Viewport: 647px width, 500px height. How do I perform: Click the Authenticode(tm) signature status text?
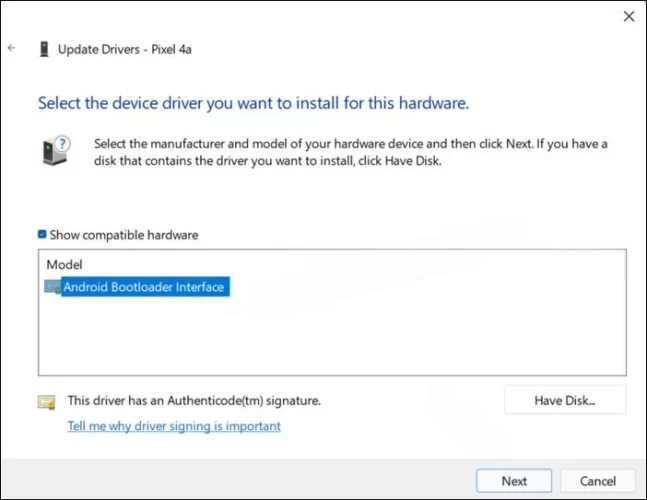point(193,400)
